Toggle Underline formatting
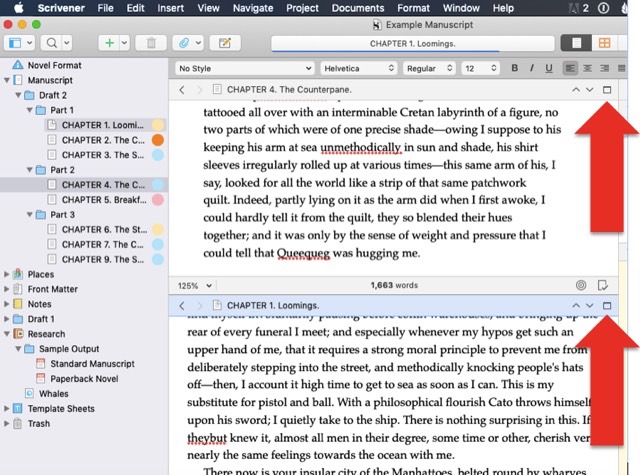Screen dimensions: 640x475 pos(549,68)
